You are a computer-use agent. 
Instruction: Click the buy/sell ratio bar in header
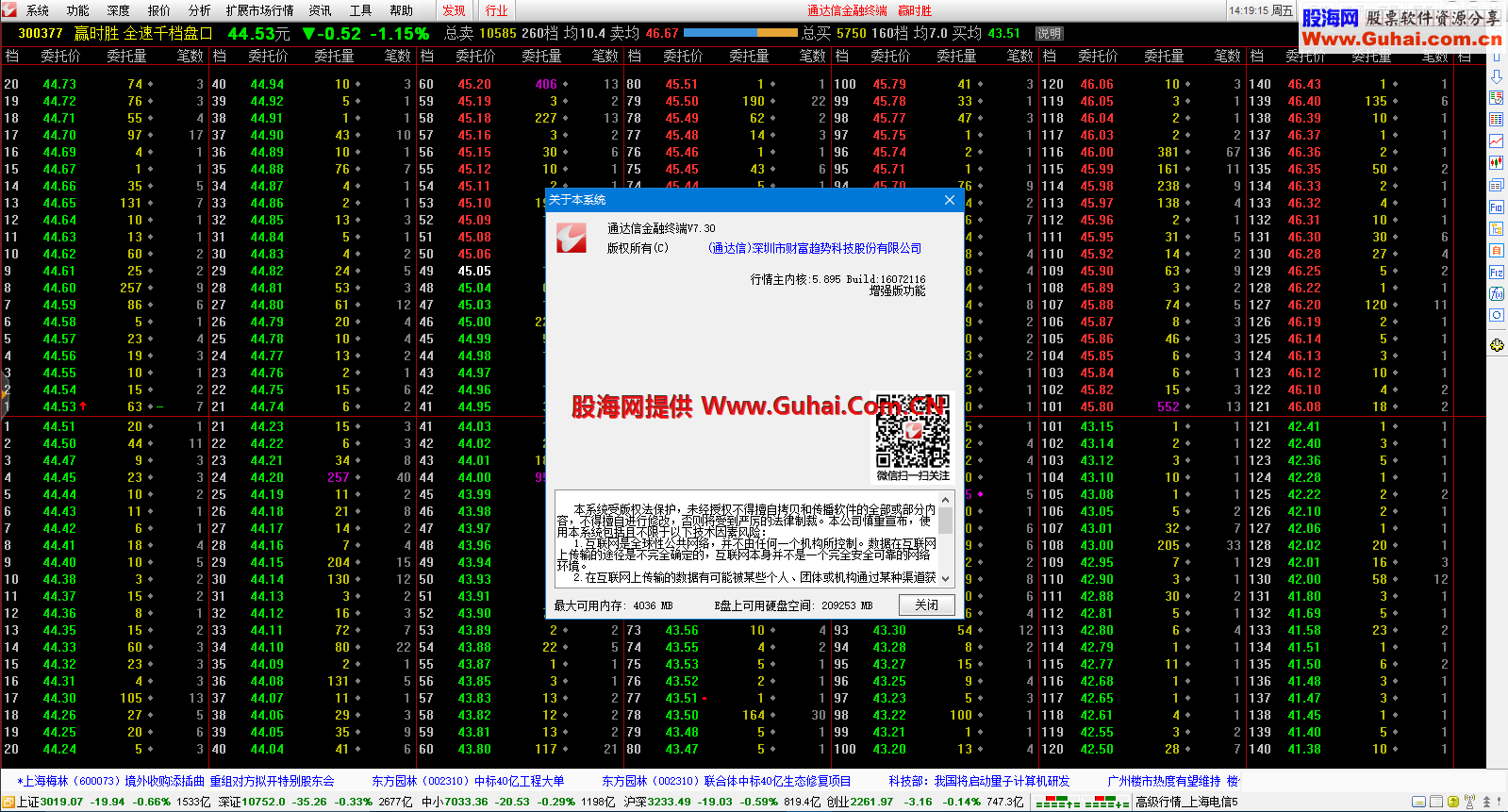point(741,33)
